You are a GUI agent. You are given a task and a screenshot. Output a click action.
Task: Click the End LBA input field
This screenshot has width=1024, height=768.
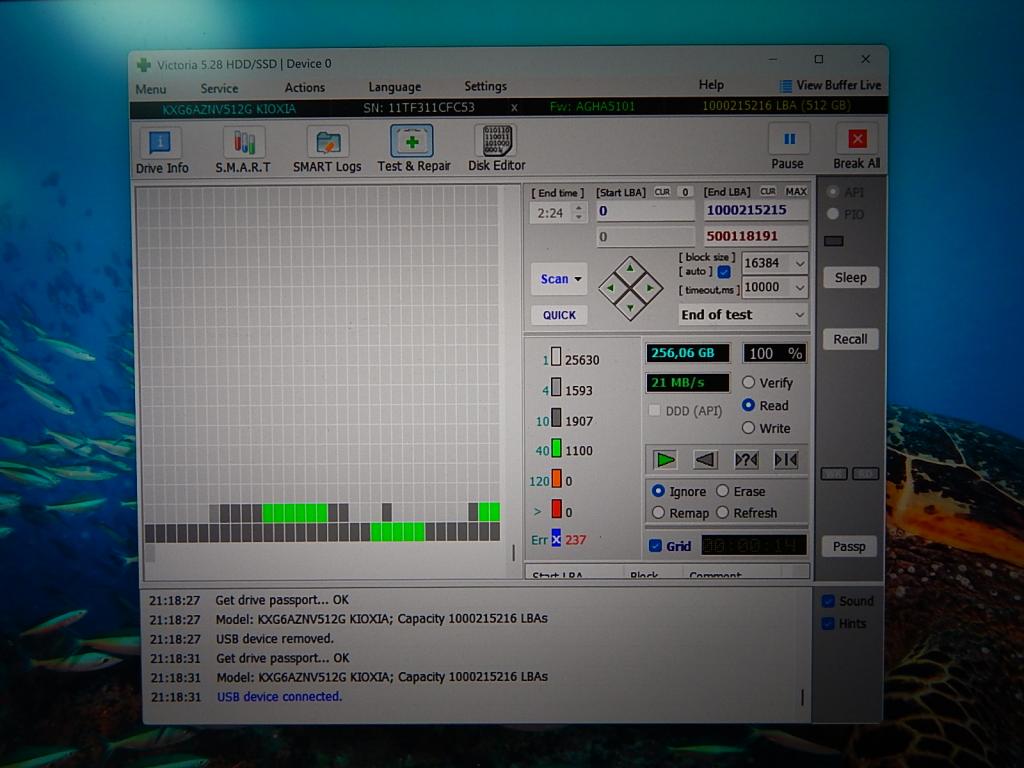(x=754, y=211)
